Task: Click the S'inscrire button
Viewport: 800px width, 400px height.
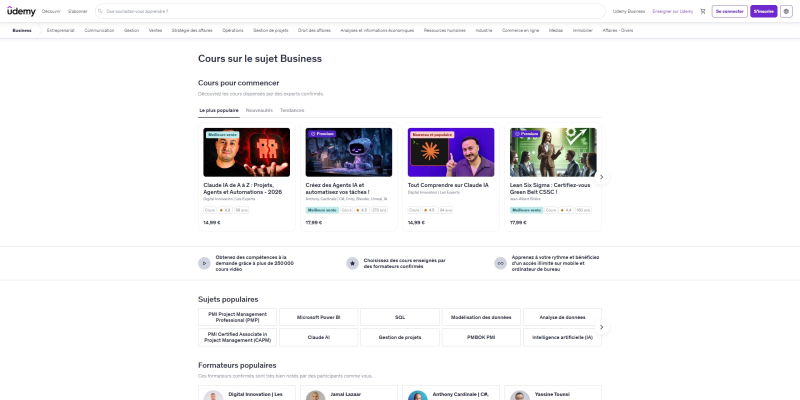Action: [763, 11]
